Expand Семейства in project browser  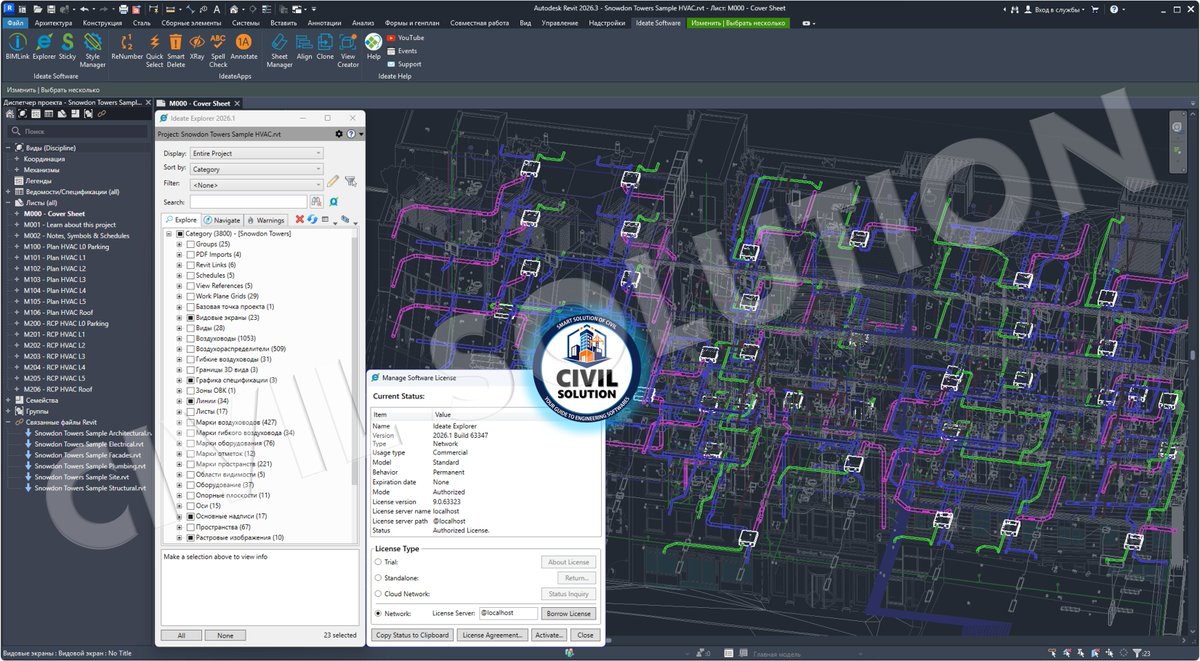8,400
